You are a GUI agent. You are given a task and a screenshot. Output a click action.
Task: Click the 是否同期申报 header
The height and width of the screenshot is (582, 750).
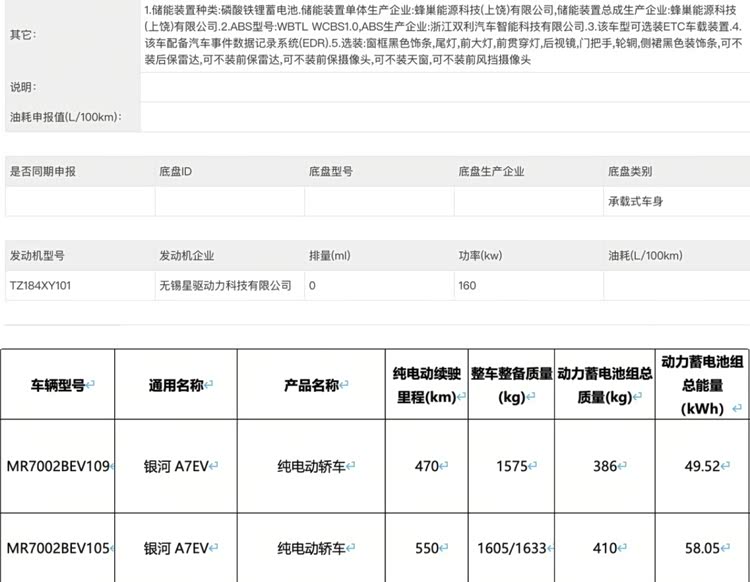pyautogui.click(x=43, y=172)
